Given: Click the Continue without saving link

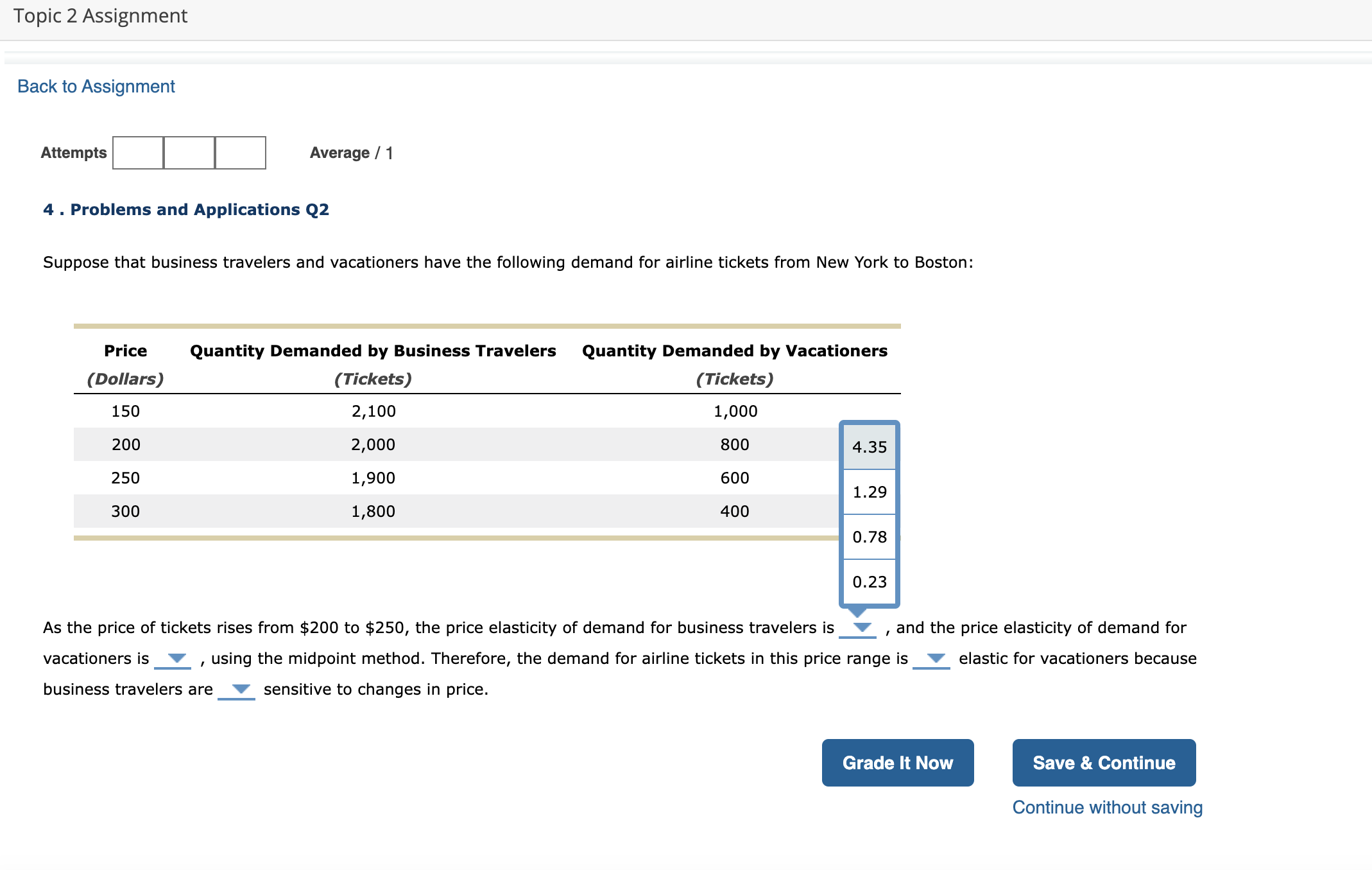Looking at the screenshot, I should click(1106, 807).
